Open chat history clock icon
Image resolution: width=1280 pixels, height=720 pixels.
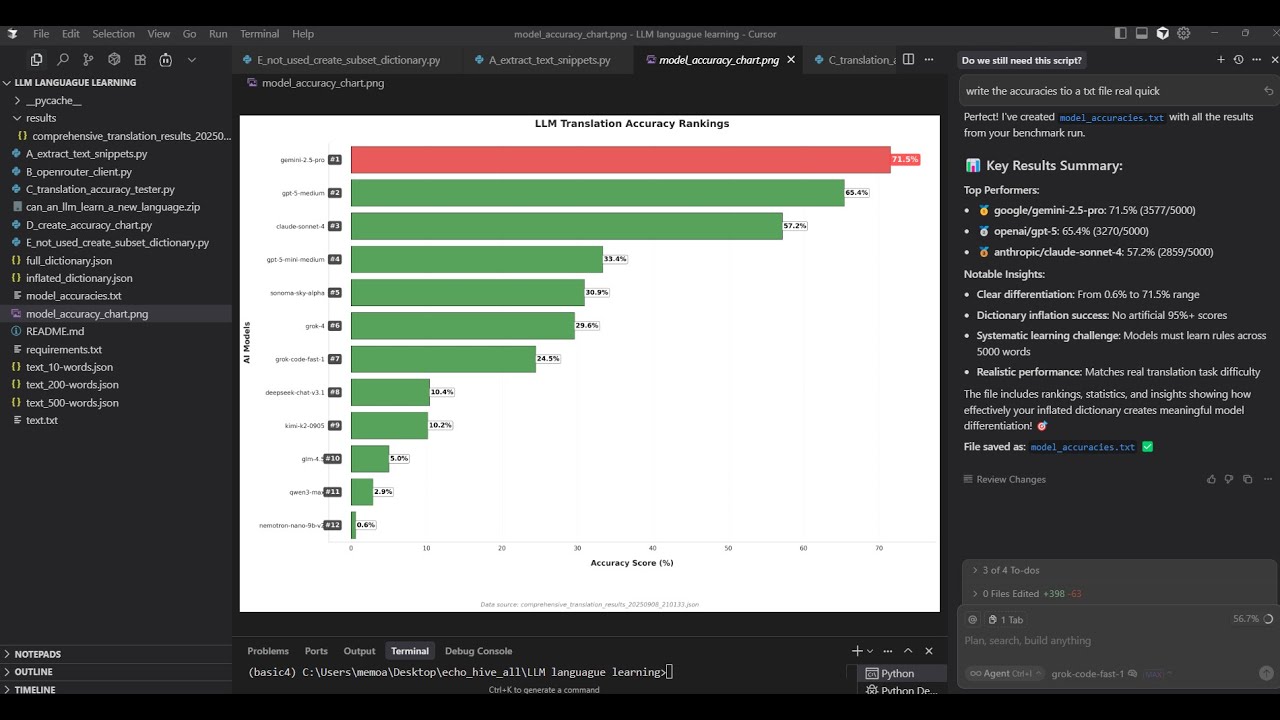1238,60
